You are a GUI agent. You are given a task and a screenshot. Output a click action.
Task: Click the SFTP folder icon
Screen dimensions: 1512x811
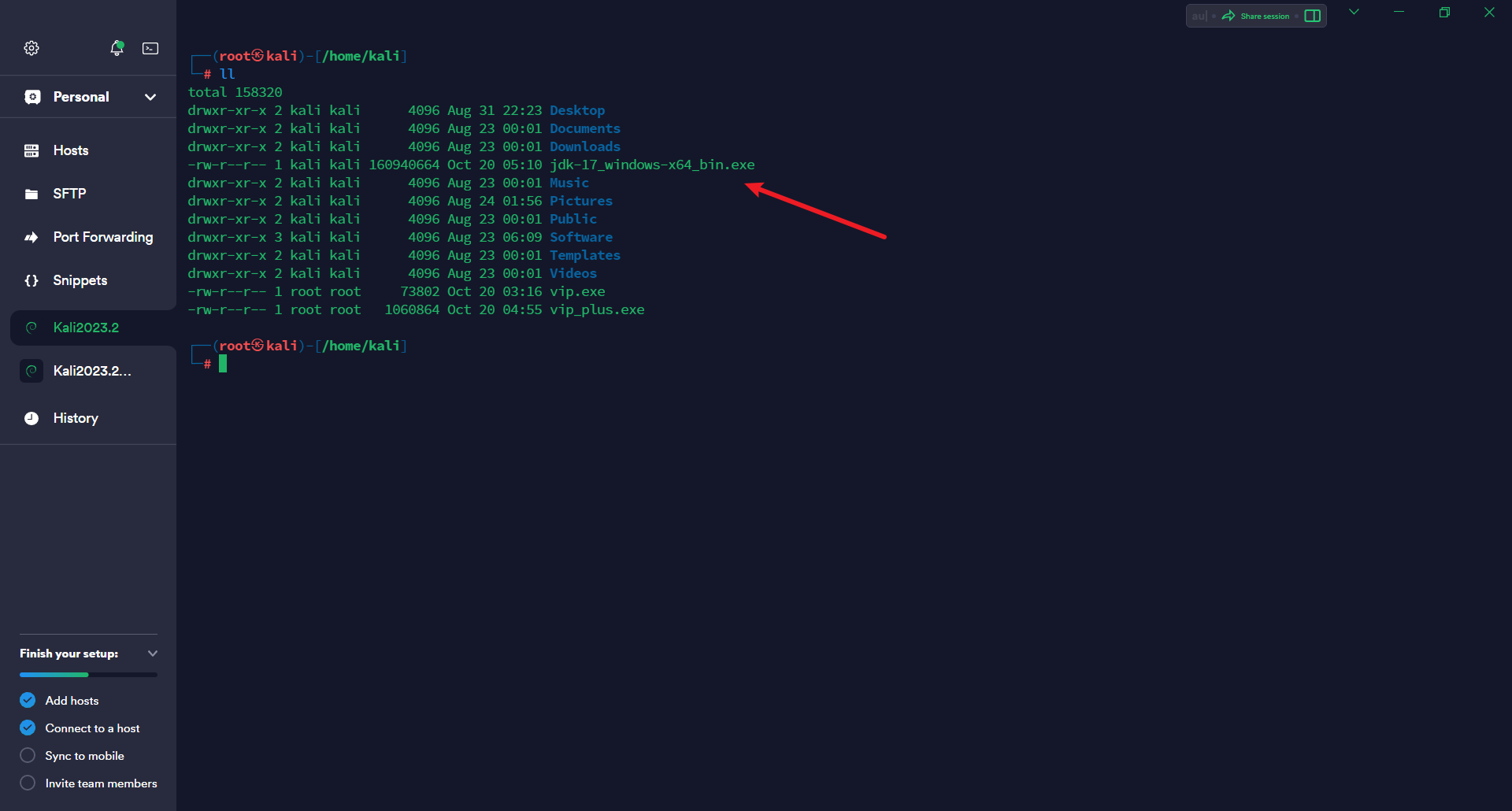tap(31, 194)
